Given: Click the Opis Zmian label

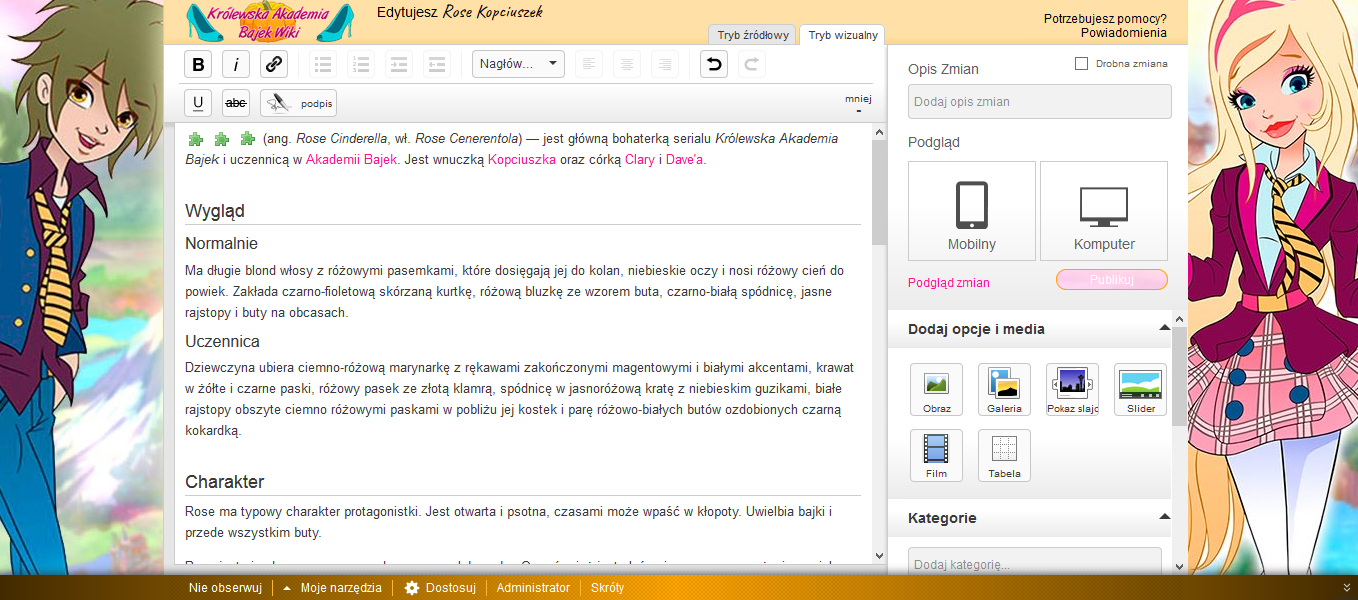Looking at the screenshot, I should [943, 69].
